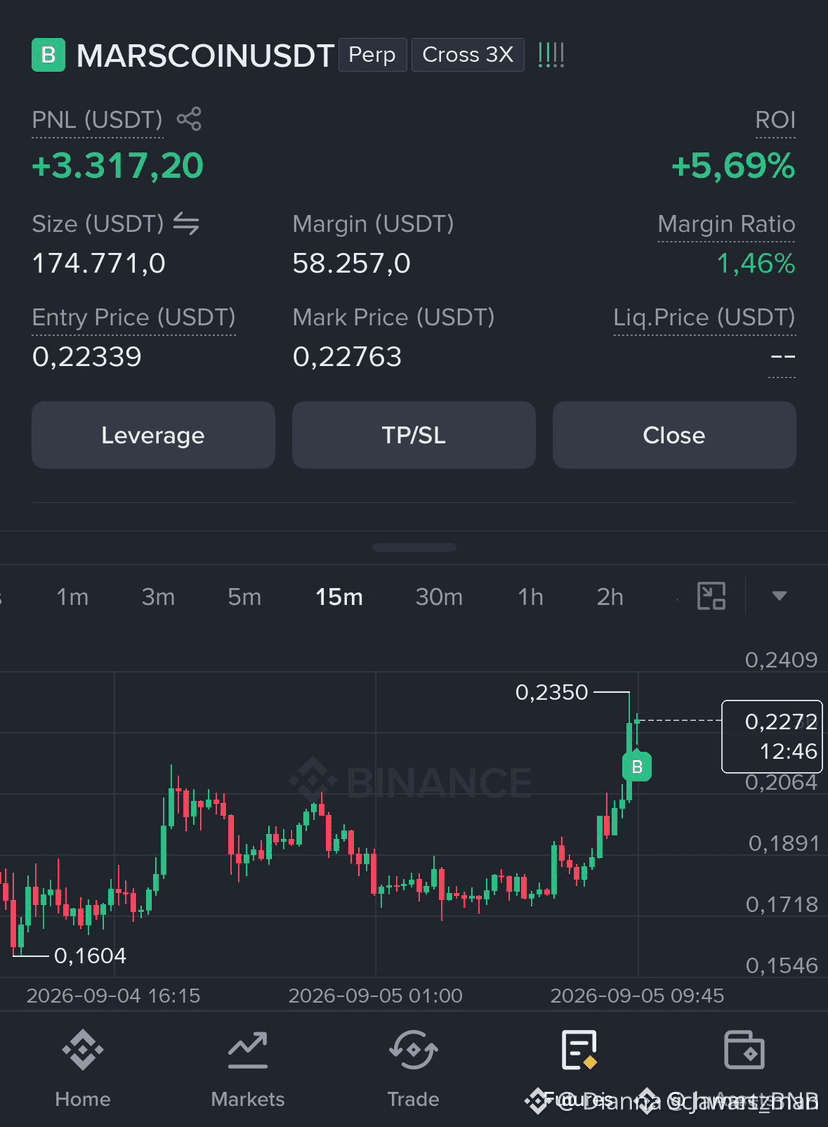Open chart fullscreen expand icon
Image resolution: width=828 pixels, height=1127 pixels.
click(x=712, y=596)
